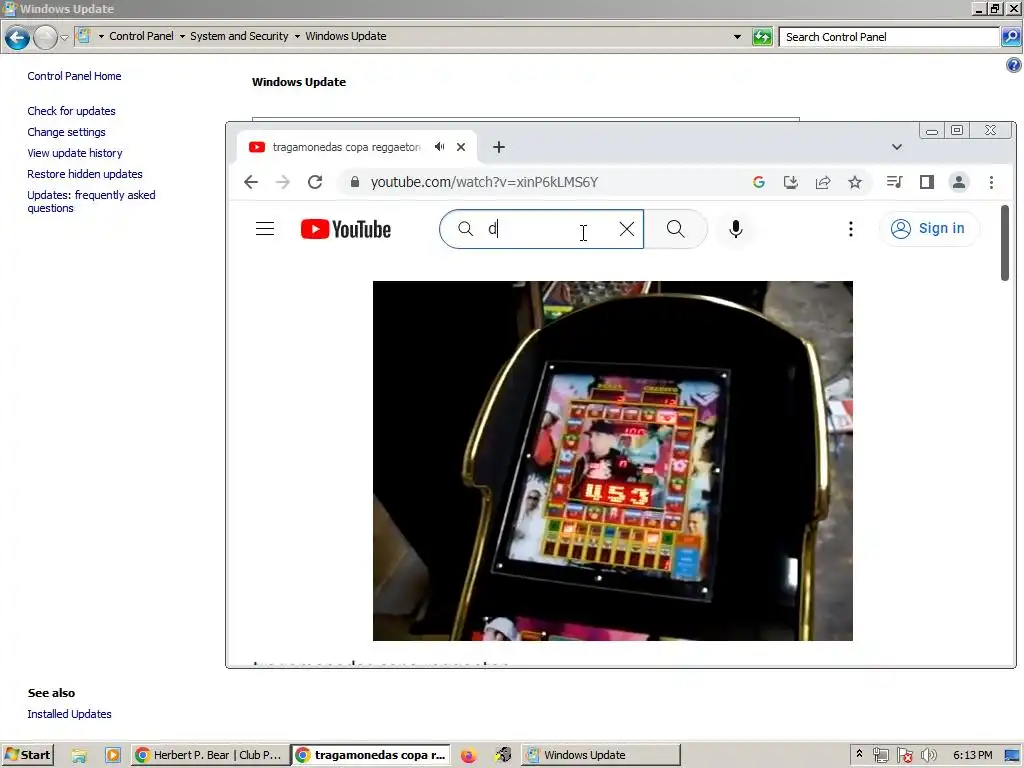Check for updates in Windows Update
1024x768 pixels.
click(x=71, y=111)
